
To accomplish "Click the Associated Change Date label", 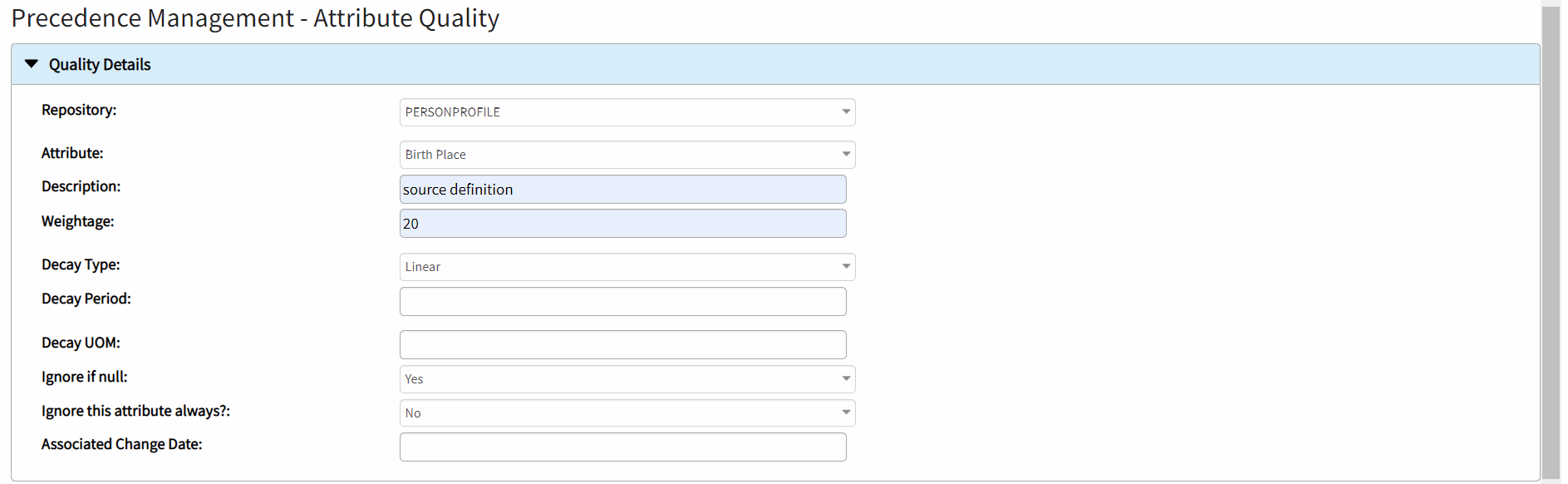I will pos(121,444).
